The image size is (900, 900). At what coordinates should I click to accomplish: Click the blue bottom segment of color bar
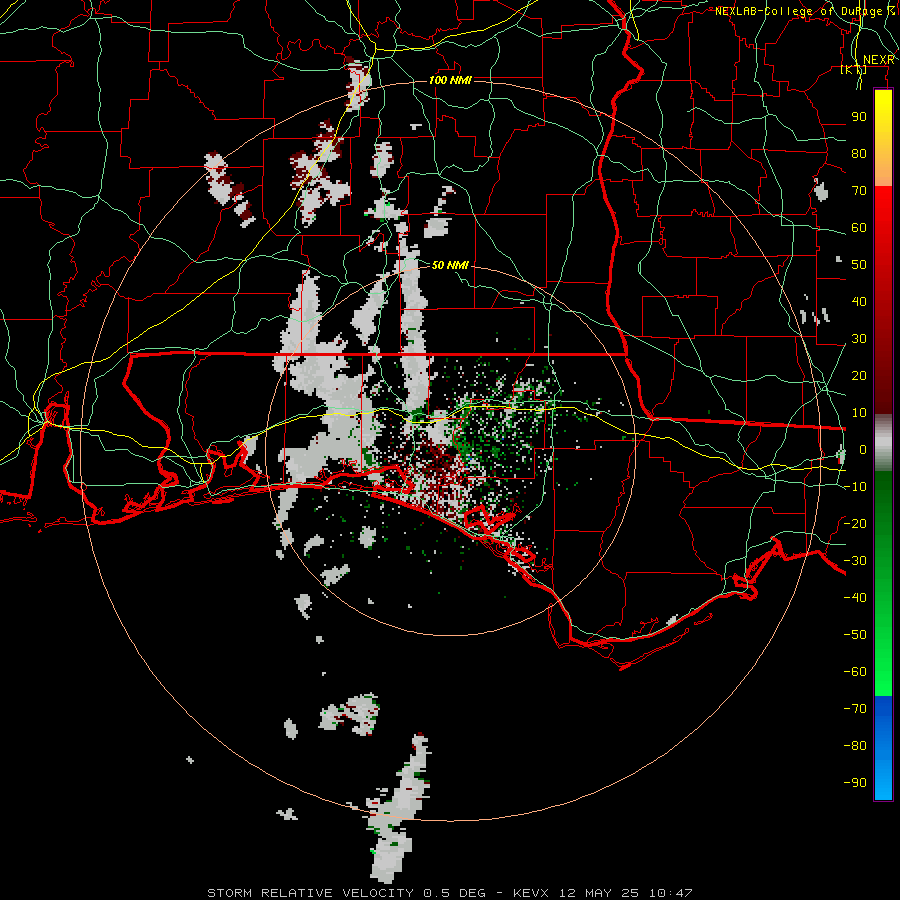point(883,748)
